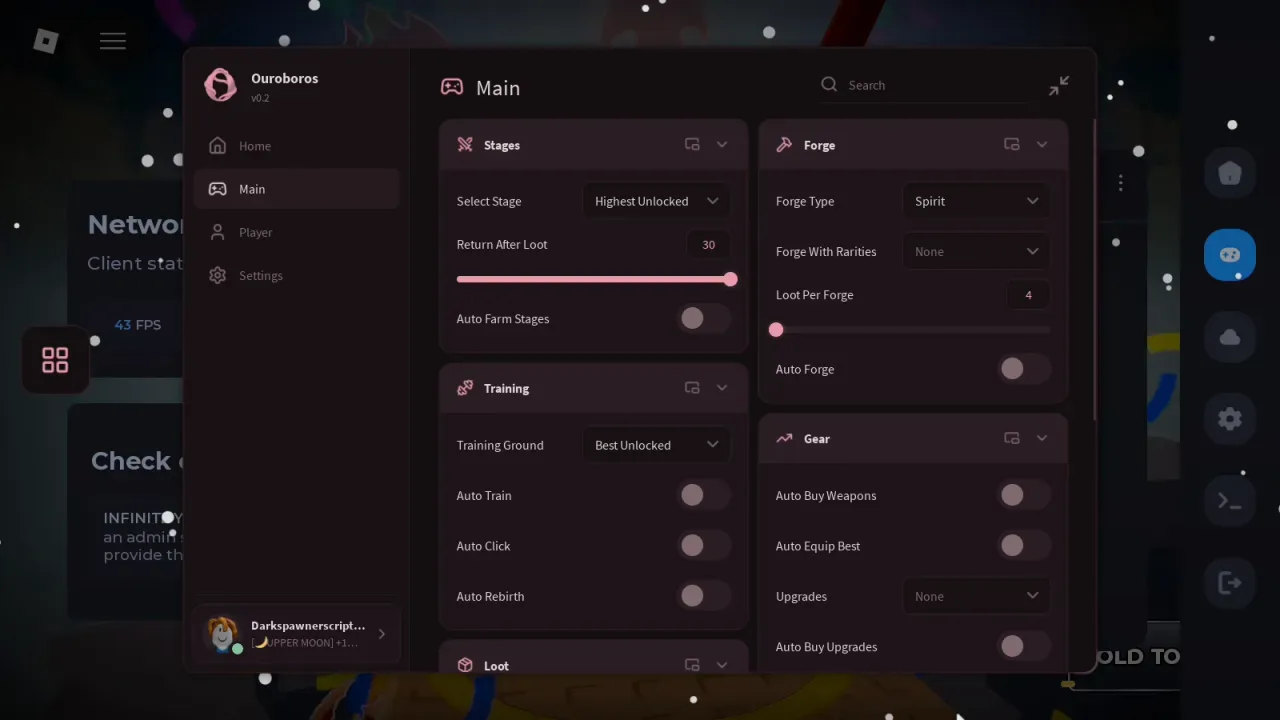Screen dimensions: 1280x720
Task: Go to Home page in sidebar
Action: tap(296, 146)
